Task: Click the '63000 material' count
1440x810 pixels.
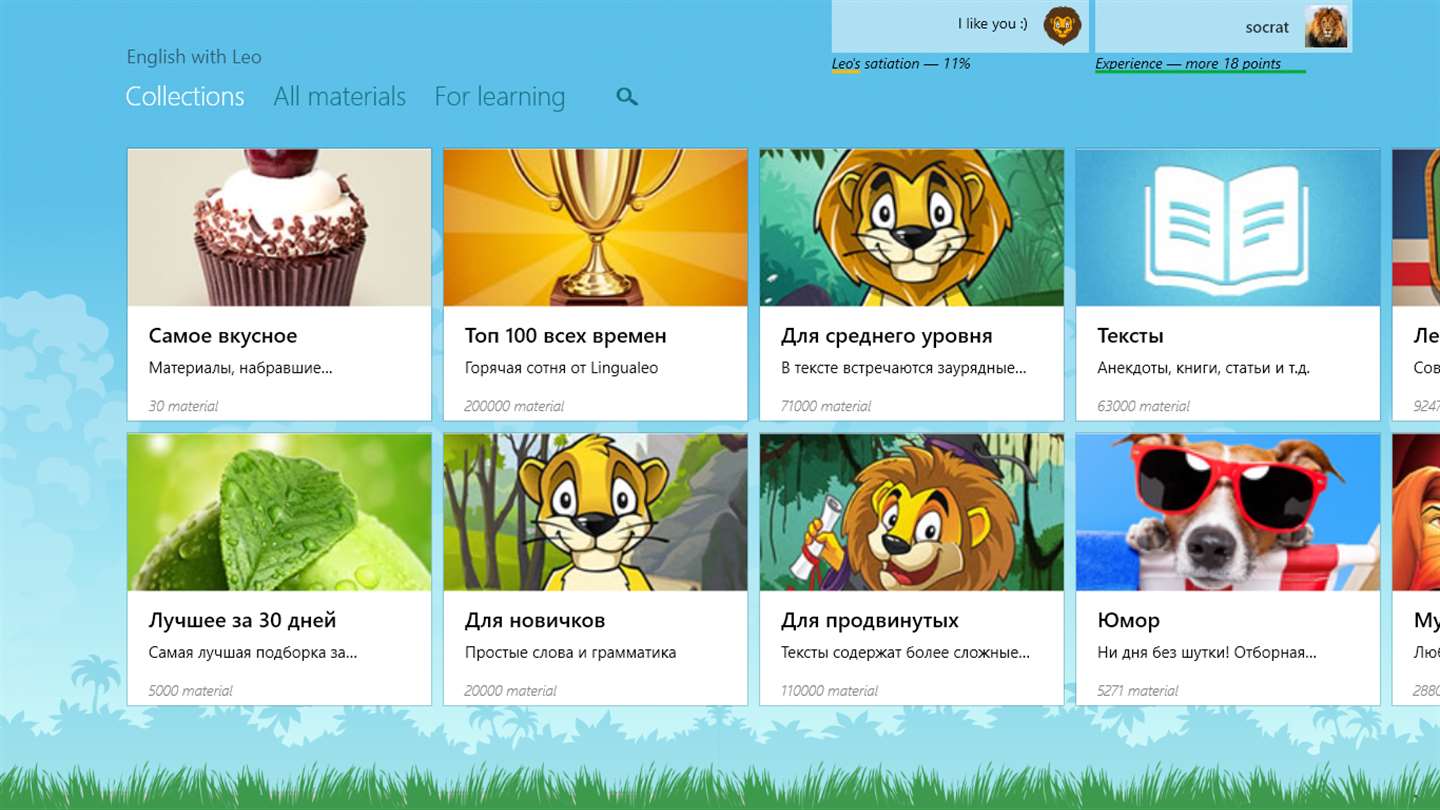Action: (x=1143, y=406)
